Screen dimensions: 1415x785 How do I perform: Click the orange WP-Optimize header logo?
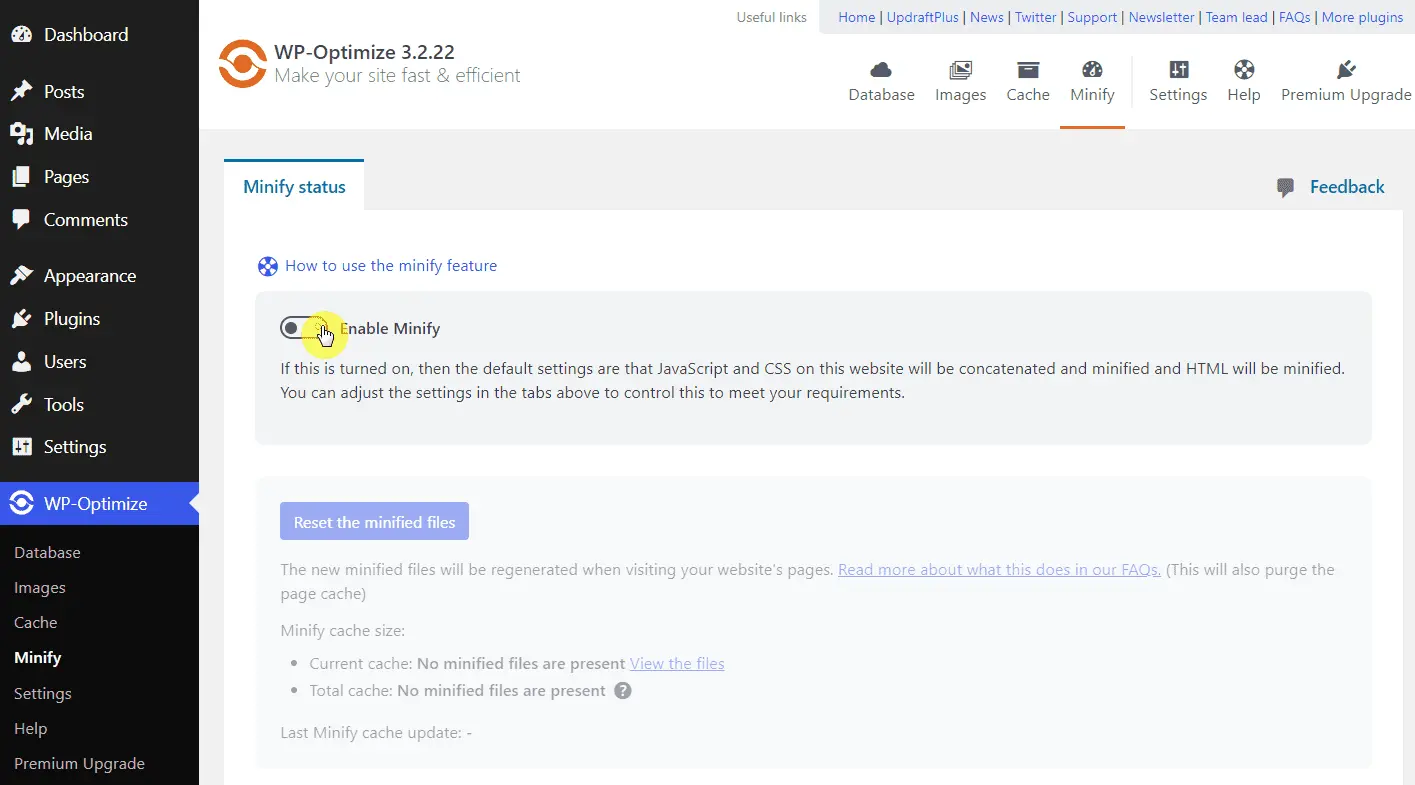tap(242, 63)
